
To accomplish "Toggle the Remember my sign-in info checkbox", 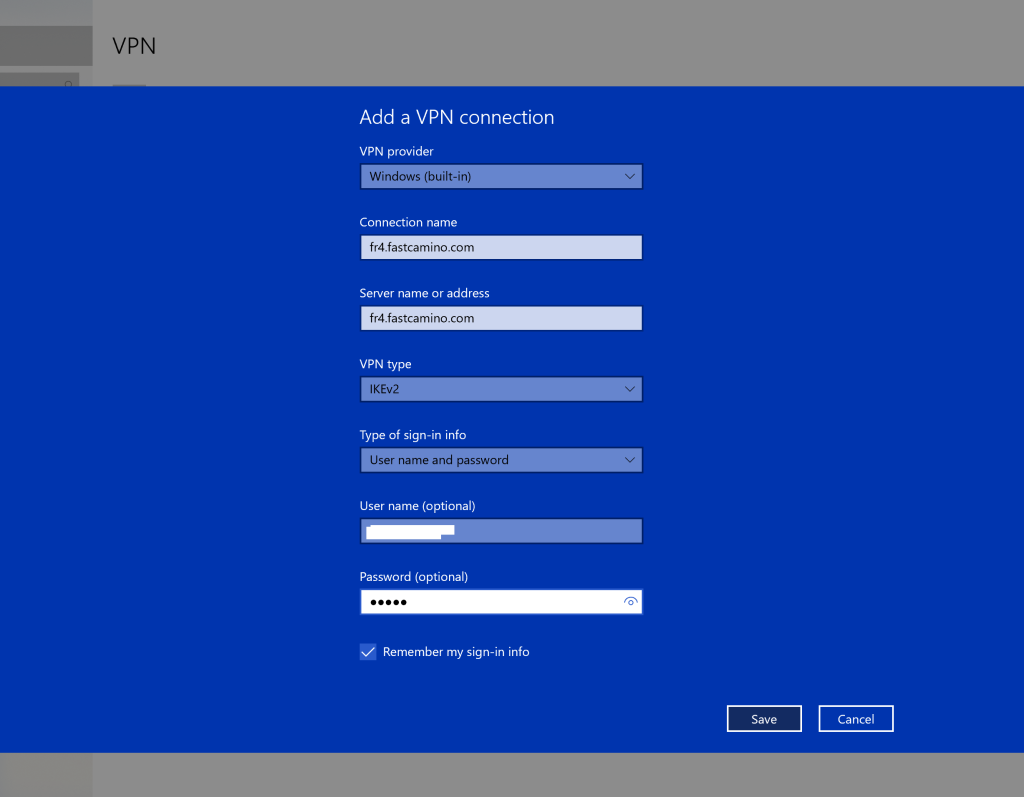I will click(368, 652).
